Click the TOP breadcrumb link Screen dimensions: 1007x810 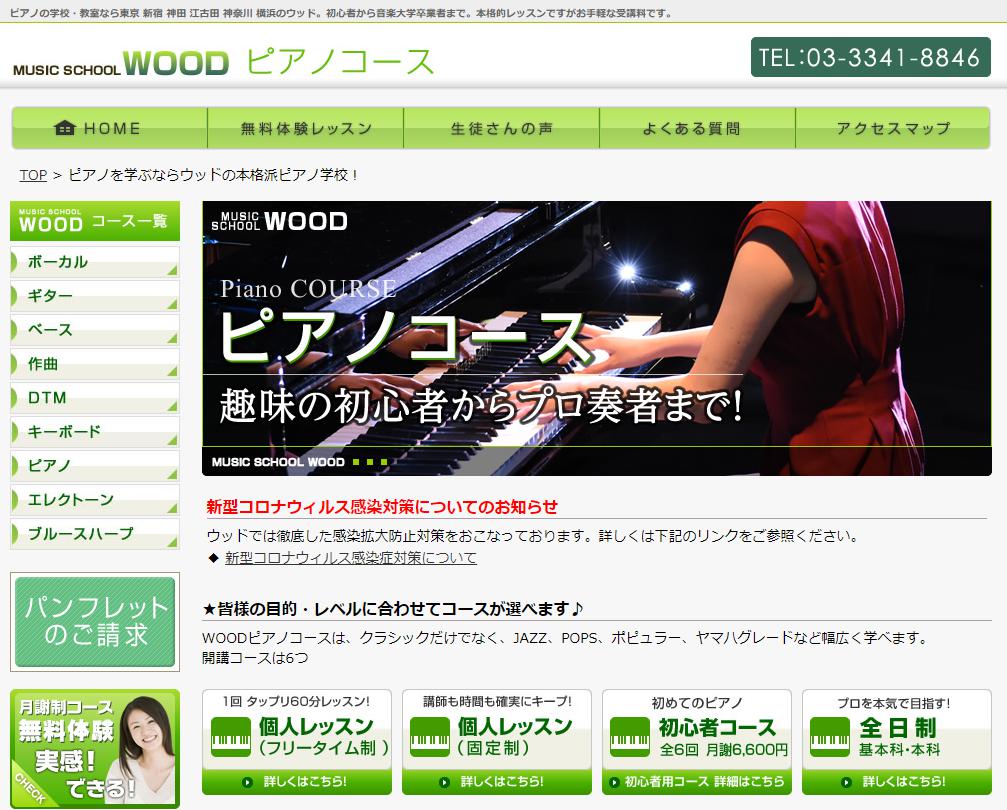(x=33, y=175)
